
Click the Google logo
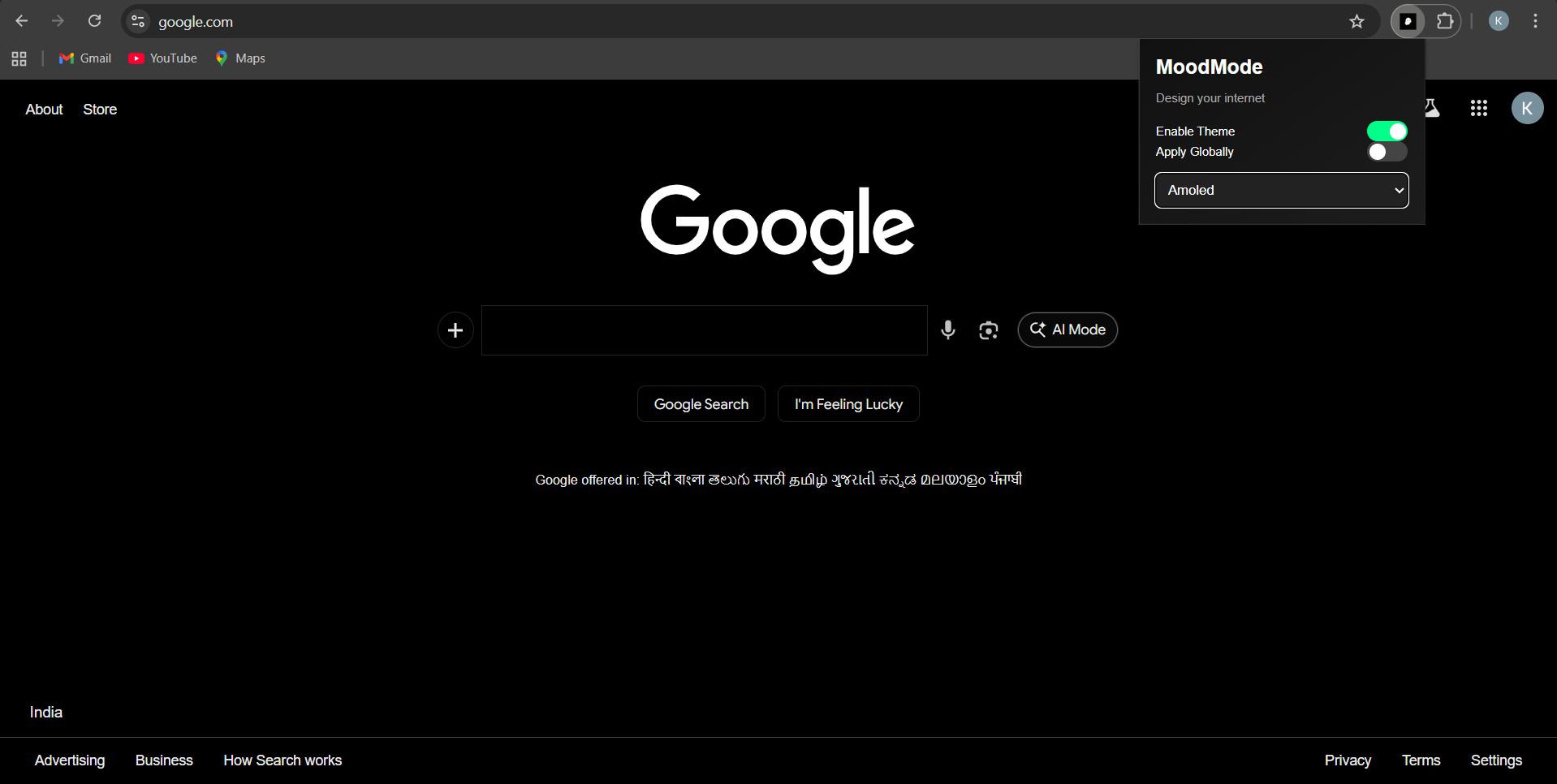click(778, 229)
